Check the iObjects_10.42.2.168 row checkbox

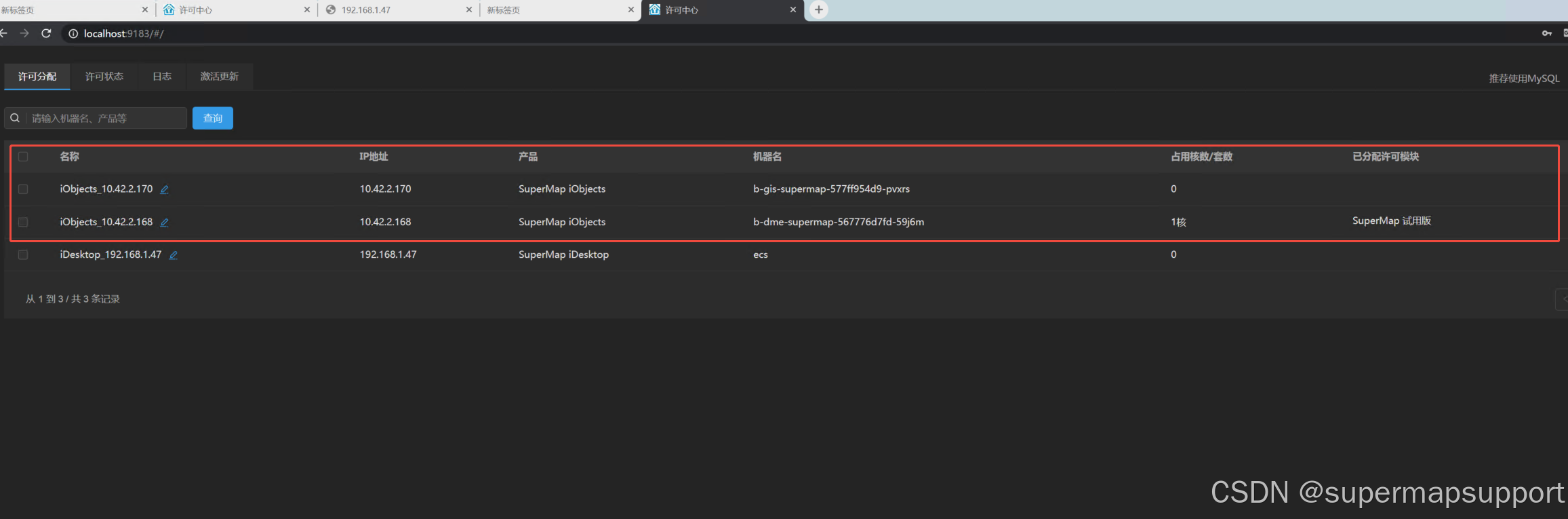23,222
